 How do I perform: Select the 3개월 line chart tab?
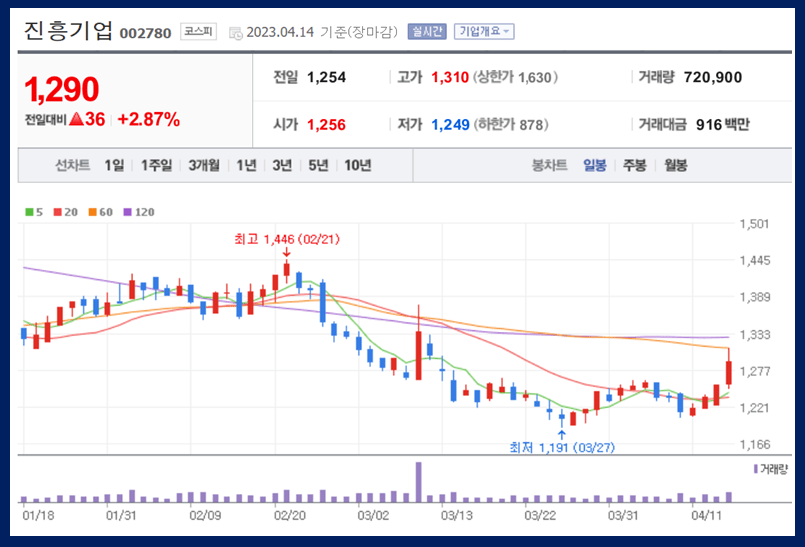point(204,165)
